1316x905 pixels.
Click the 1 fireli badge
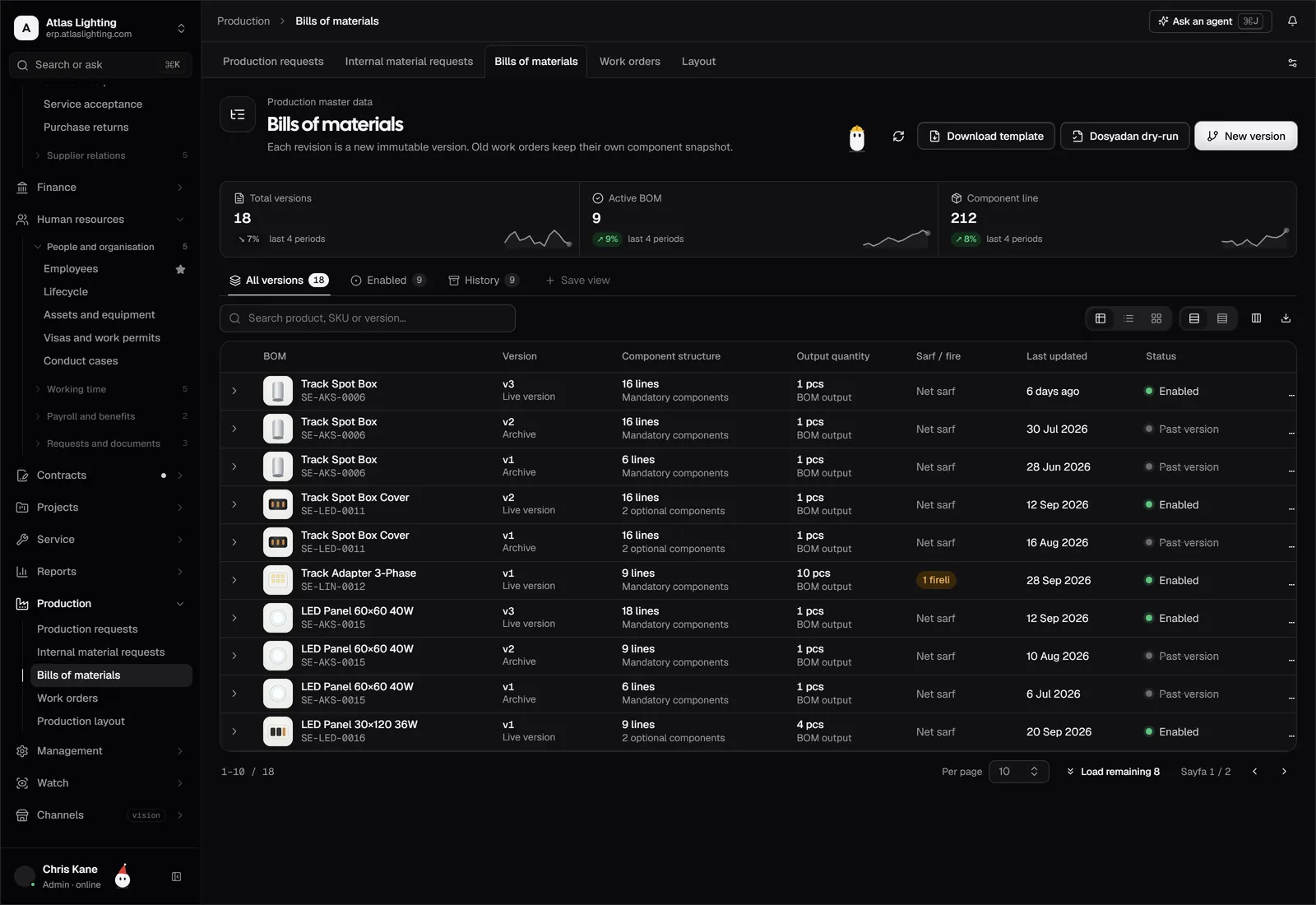(x=936, y=580)
